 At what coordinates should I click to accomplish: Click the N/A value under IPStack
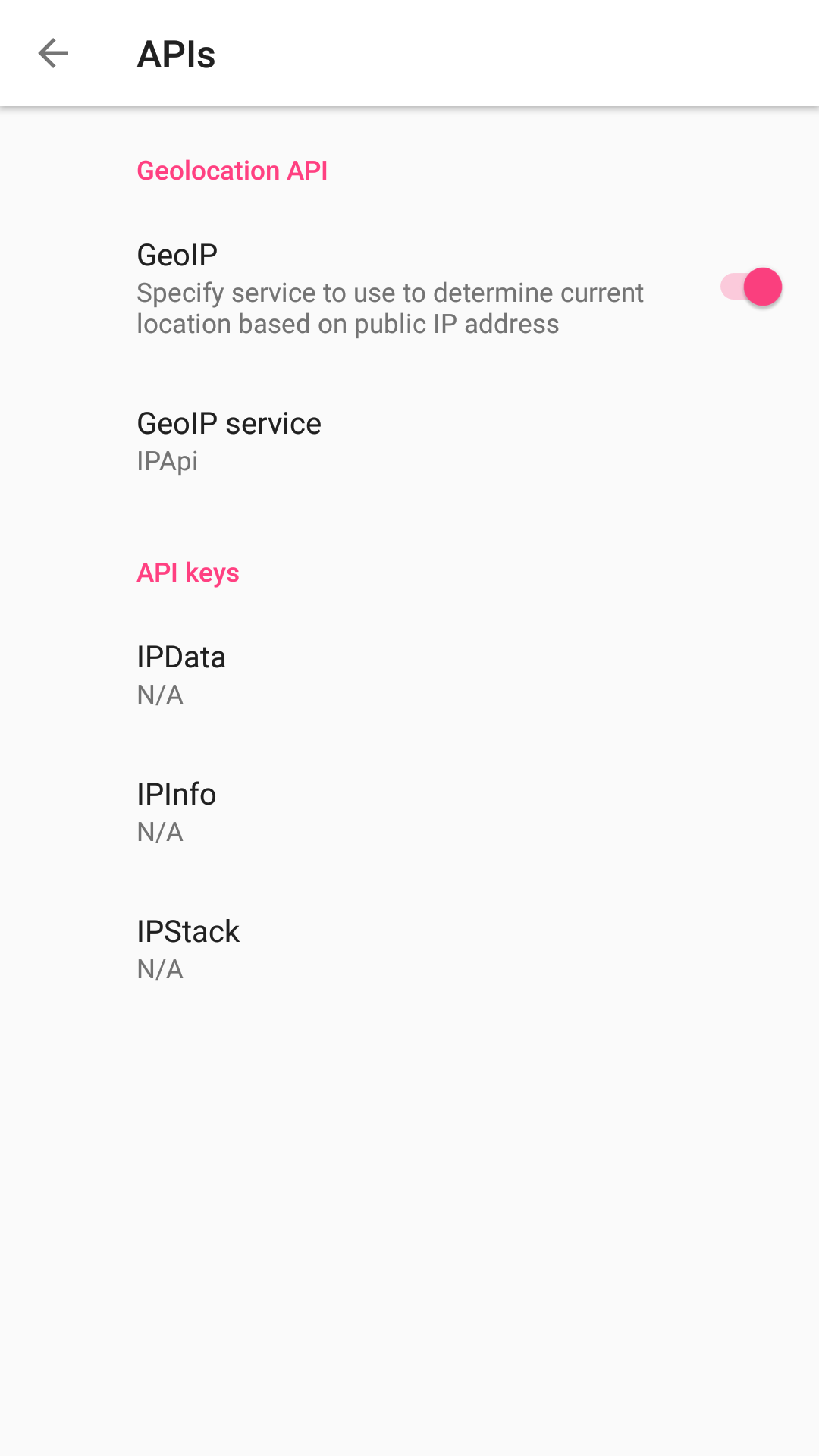160,969
